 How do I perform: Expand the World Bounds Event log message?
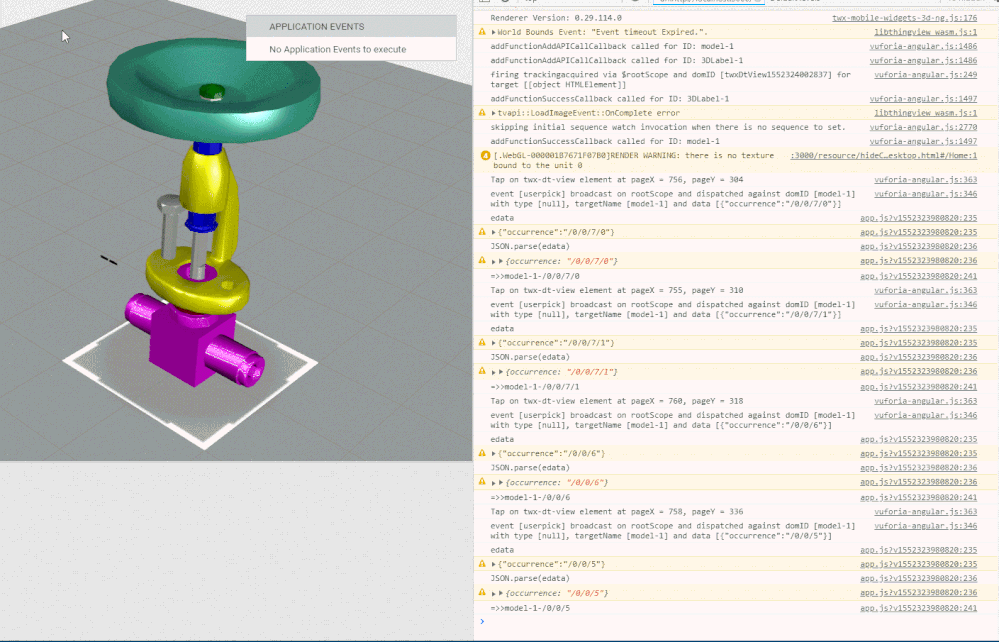493,32
